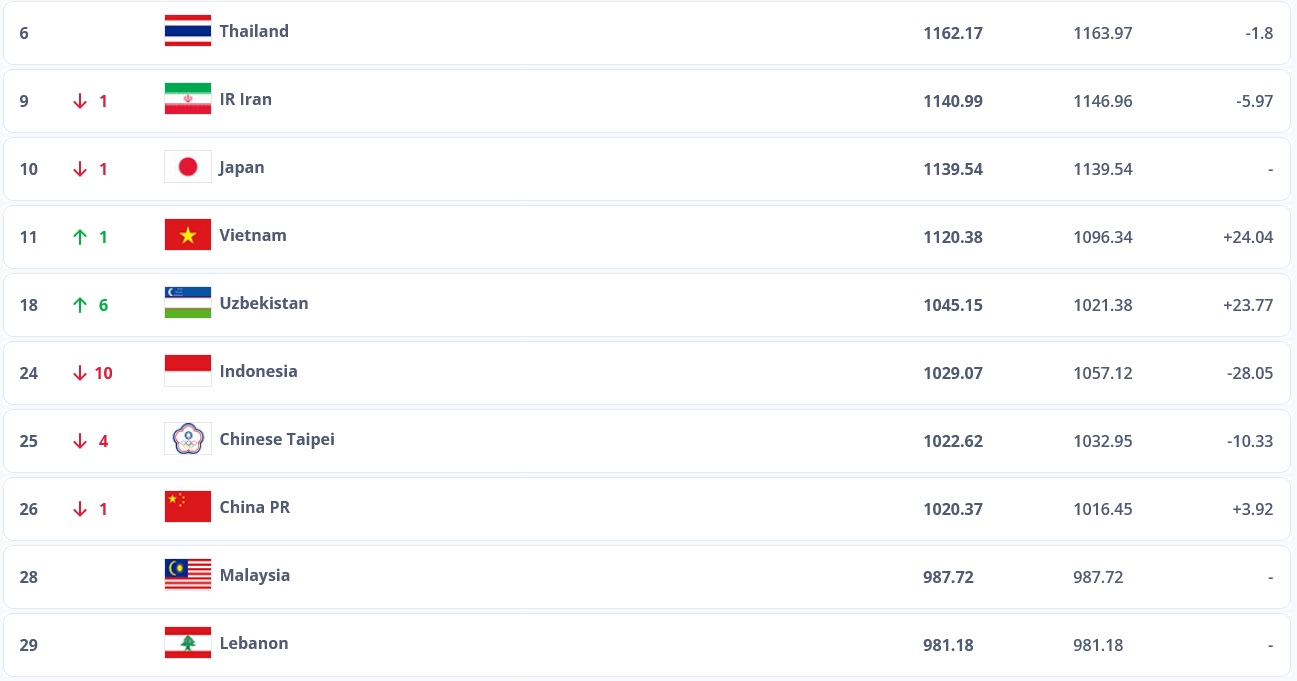The height and width of the screenshot is (681, 1297).
Task: Click Malaysia's previous points 987.72
Action: [x=1098, y=577]
